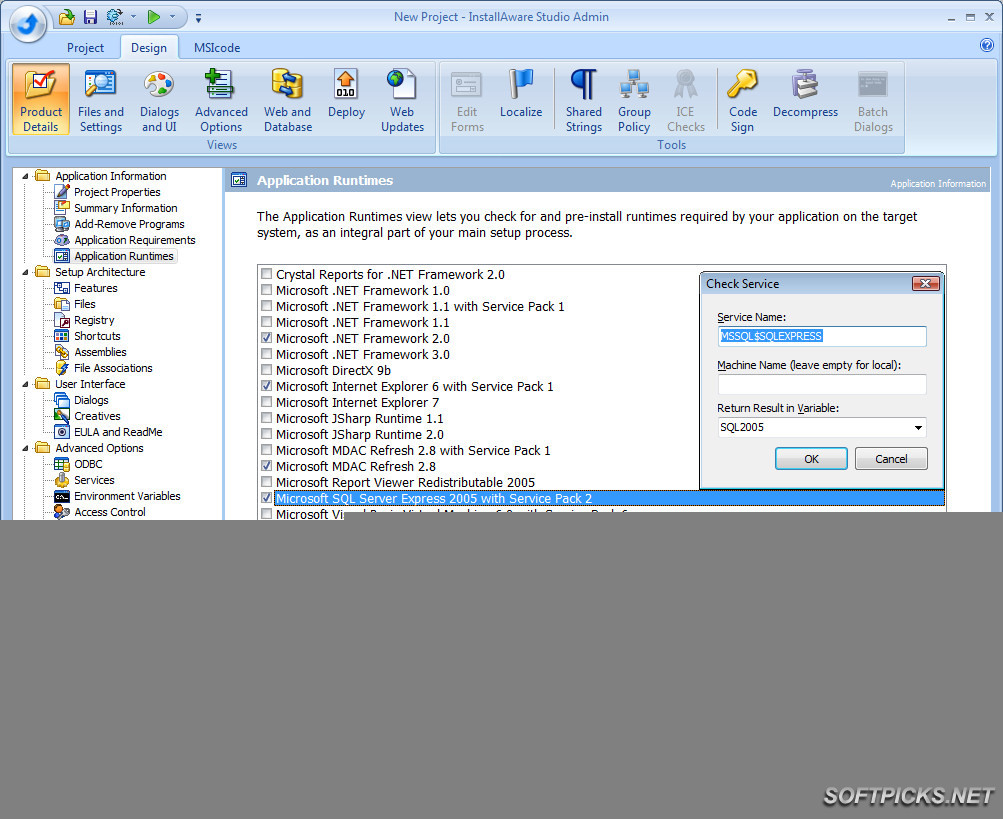1003x819 pixels.
Task: Open Registry node in tree
Action: (x=94, y=320)
